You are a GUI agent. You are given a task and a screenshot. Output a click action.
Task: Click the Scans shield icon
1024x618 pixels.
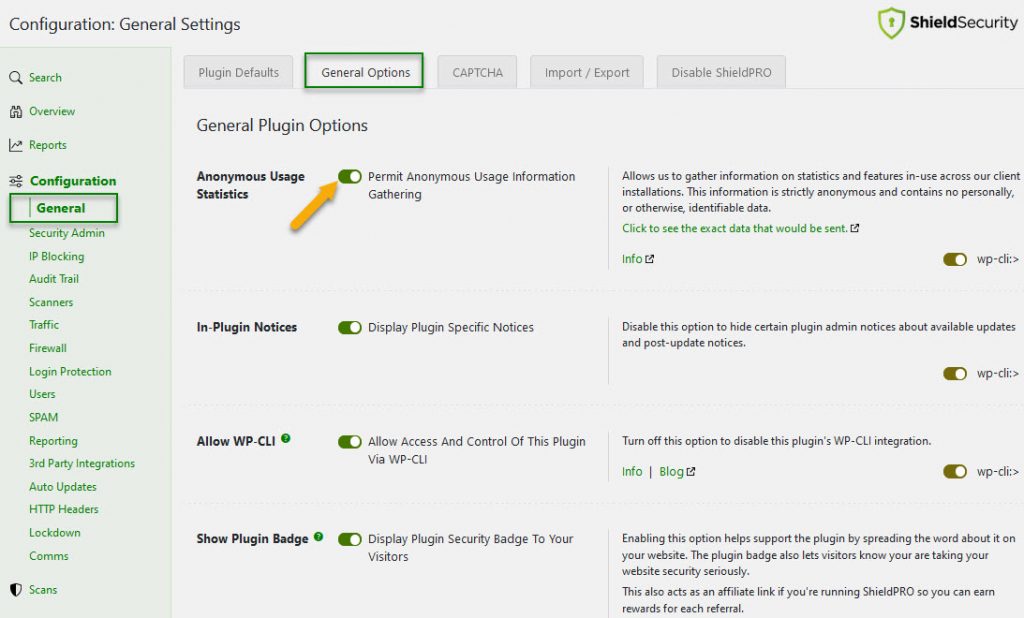click(16, 590)
